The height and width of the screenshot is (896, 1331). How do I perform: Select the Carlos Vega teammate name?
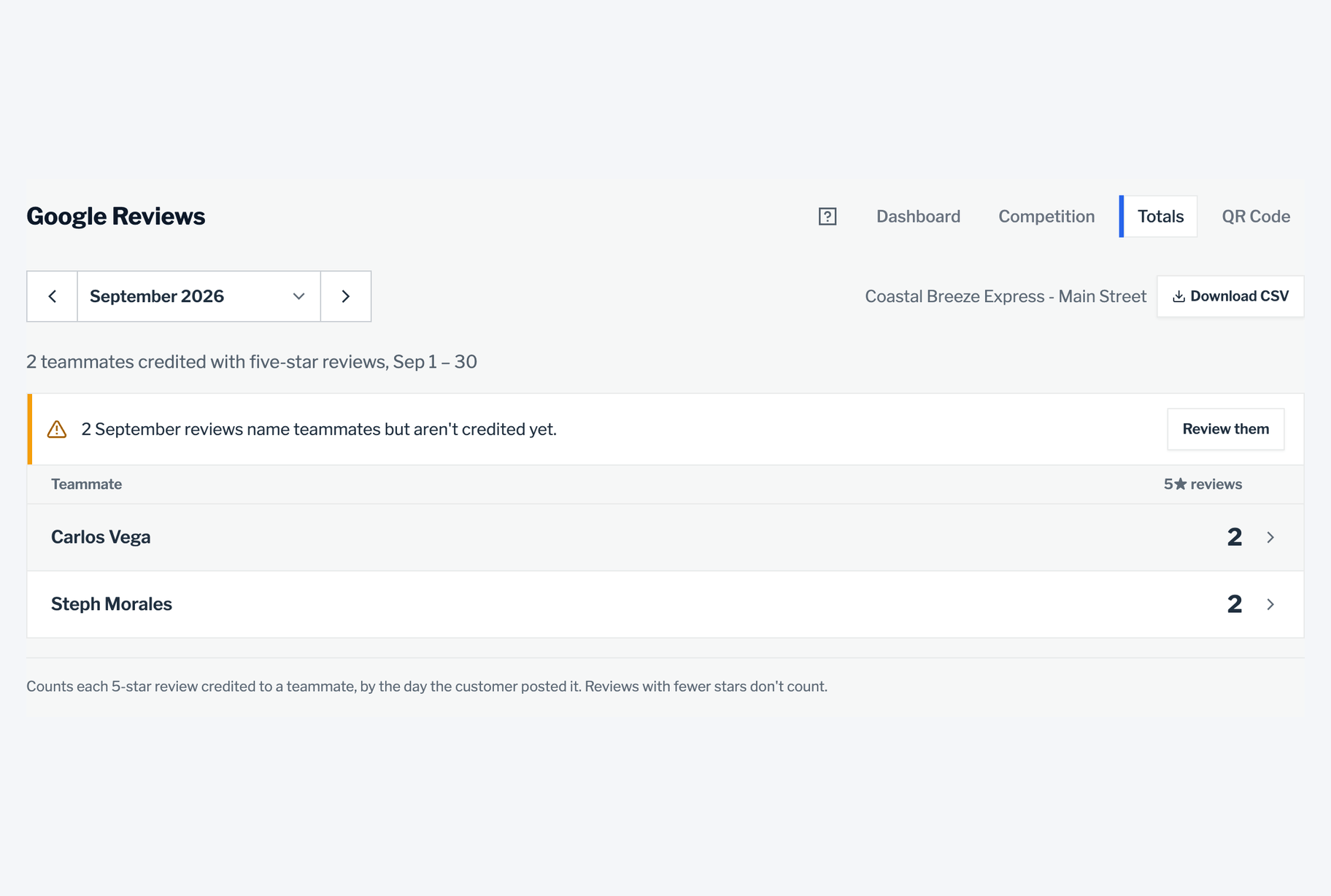[x=101, y=537]
